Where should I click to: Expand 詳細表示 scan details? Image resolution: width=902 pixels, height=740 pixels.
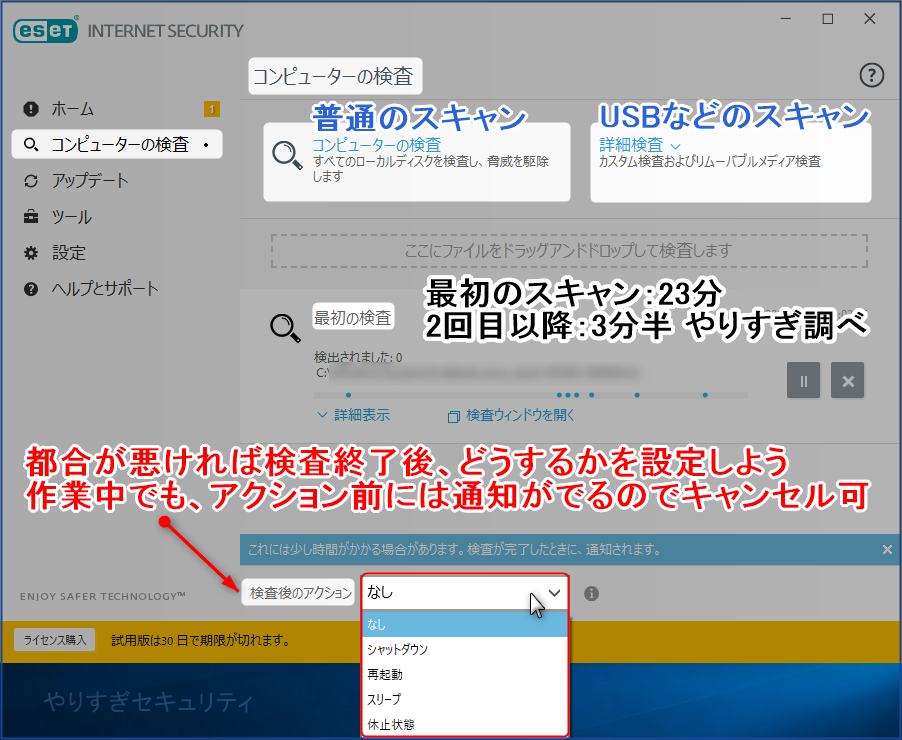[x=354, y=415]
